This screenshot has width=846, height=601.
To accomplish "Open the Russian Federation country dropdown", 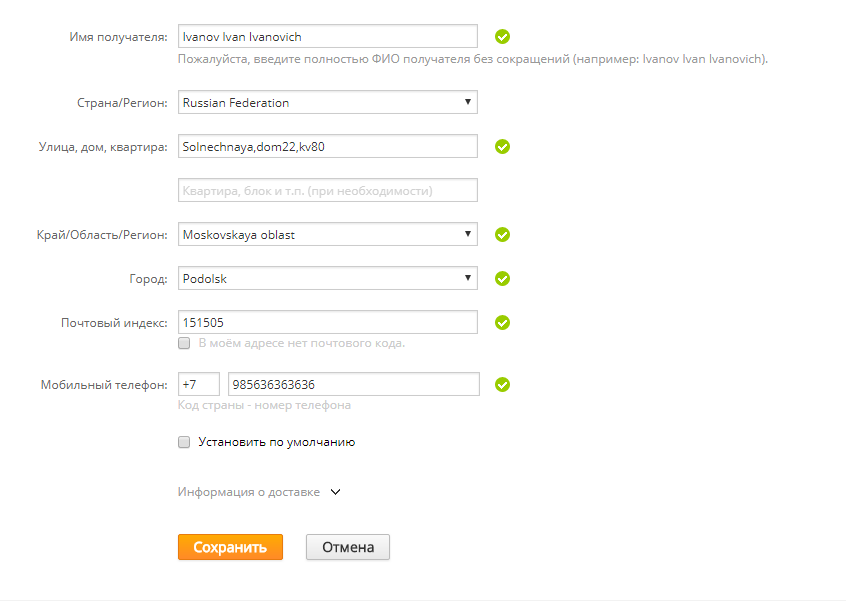I will tap(327, 102).
